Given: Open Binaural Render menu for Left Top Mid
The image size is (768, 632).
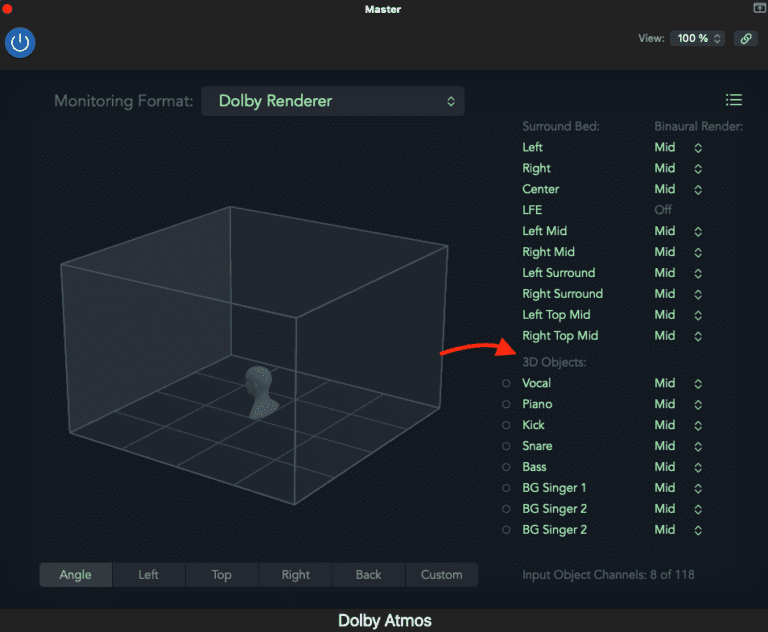Looking at the screenshot, I should point(678,315).
